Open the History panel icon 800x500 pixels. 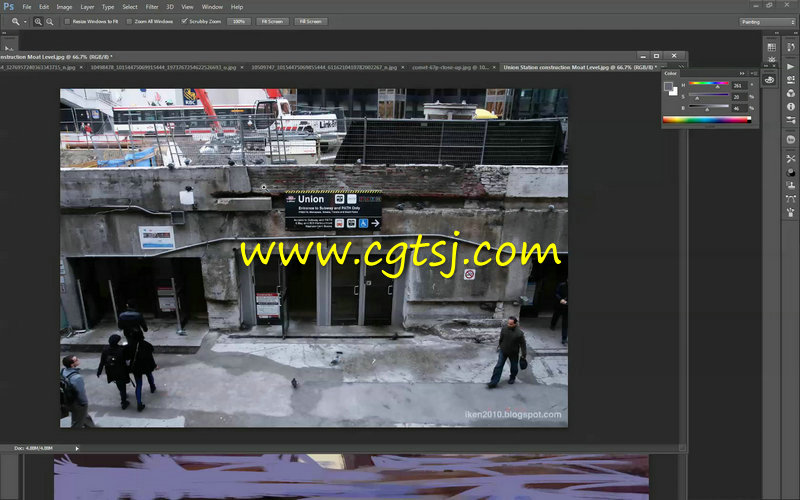(791, 47)
